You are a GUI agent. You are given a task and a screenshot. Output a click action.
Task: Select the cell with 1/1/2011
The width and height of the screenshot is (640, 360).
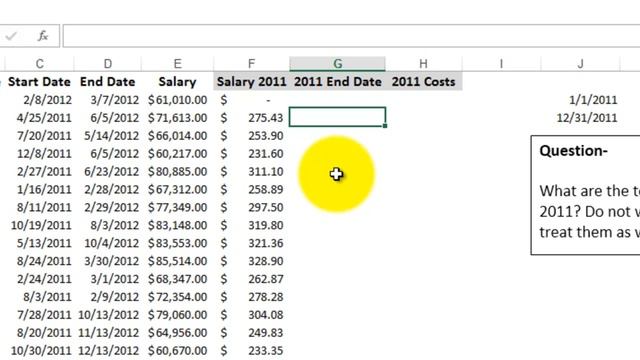coord(580,100)
